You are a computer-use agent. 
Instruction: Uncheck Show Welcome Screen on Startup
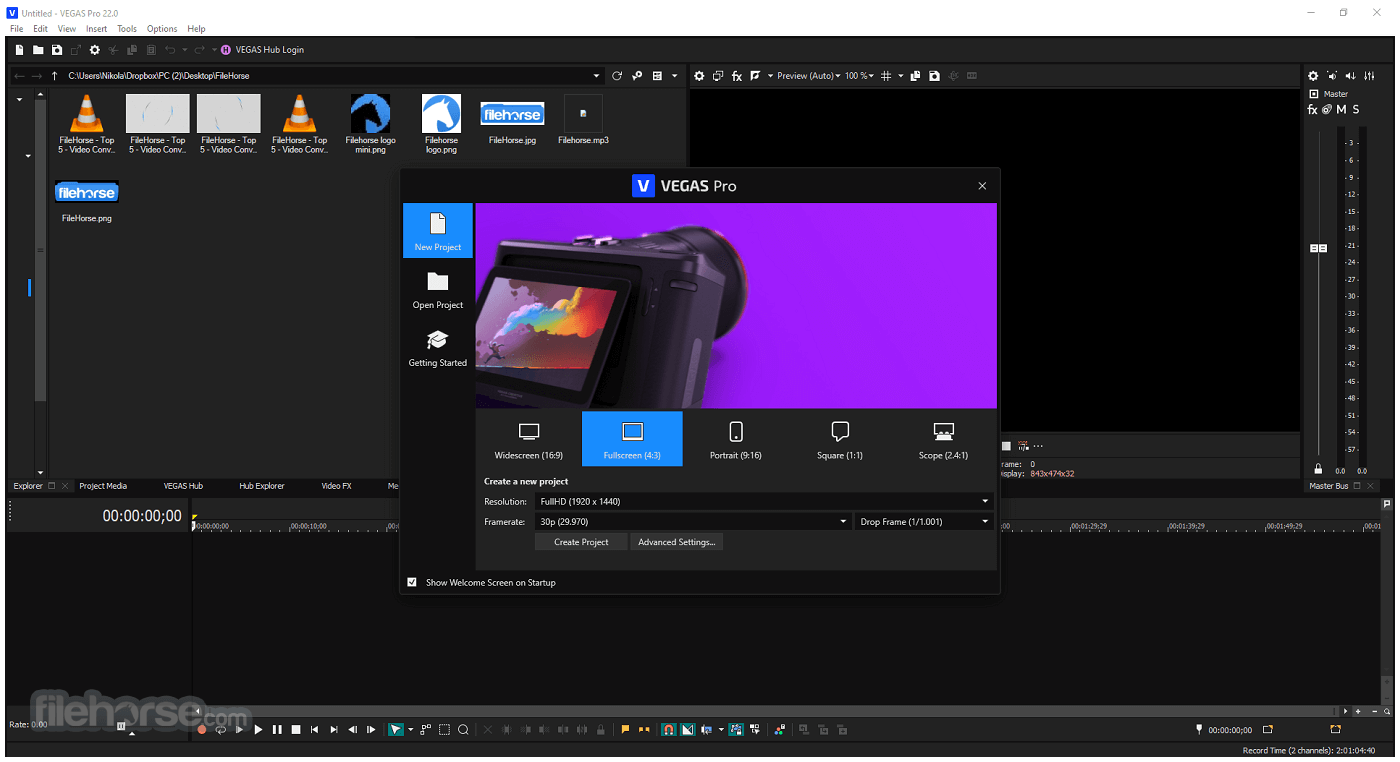click(412, 582)
